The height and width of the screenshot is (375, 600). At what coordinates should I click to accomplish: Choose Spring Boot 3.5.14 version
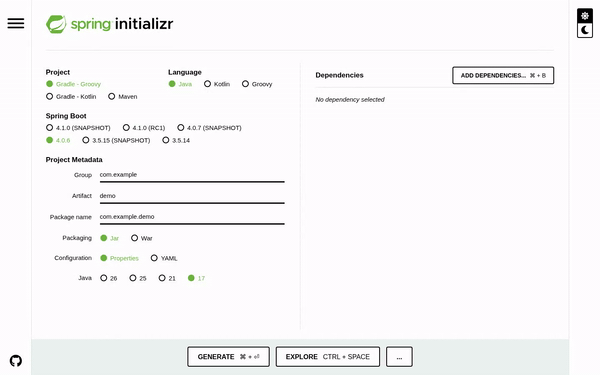coord(176,140)
